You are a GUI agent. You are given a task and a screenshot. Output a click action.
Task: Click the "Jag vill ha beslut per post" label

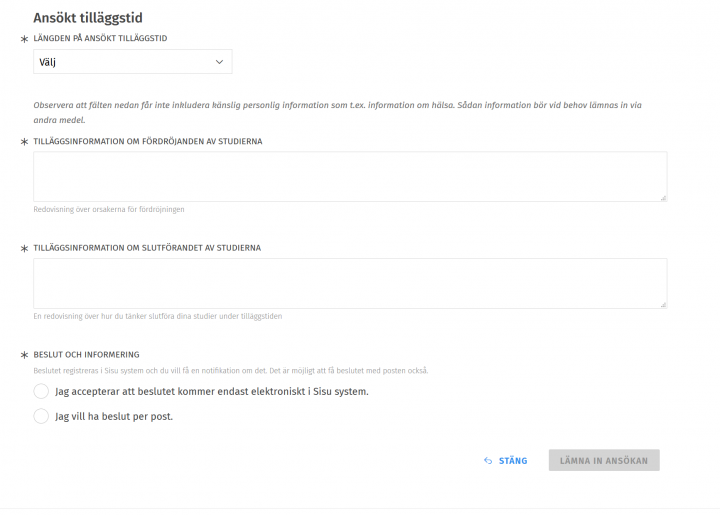114,416
